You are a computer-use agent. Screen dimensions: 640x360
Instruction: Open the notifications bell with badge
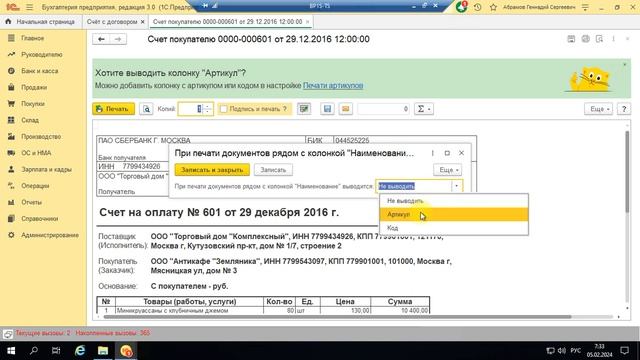462,7
